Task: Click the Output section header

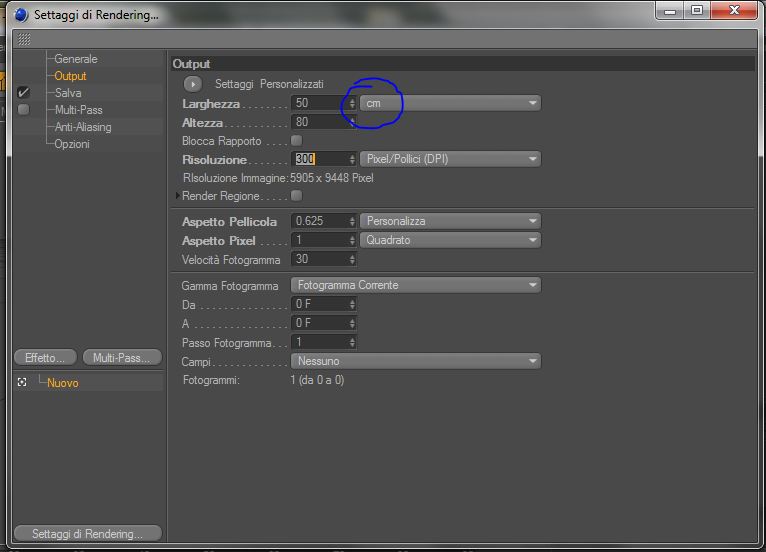Action: pos(463,64)
